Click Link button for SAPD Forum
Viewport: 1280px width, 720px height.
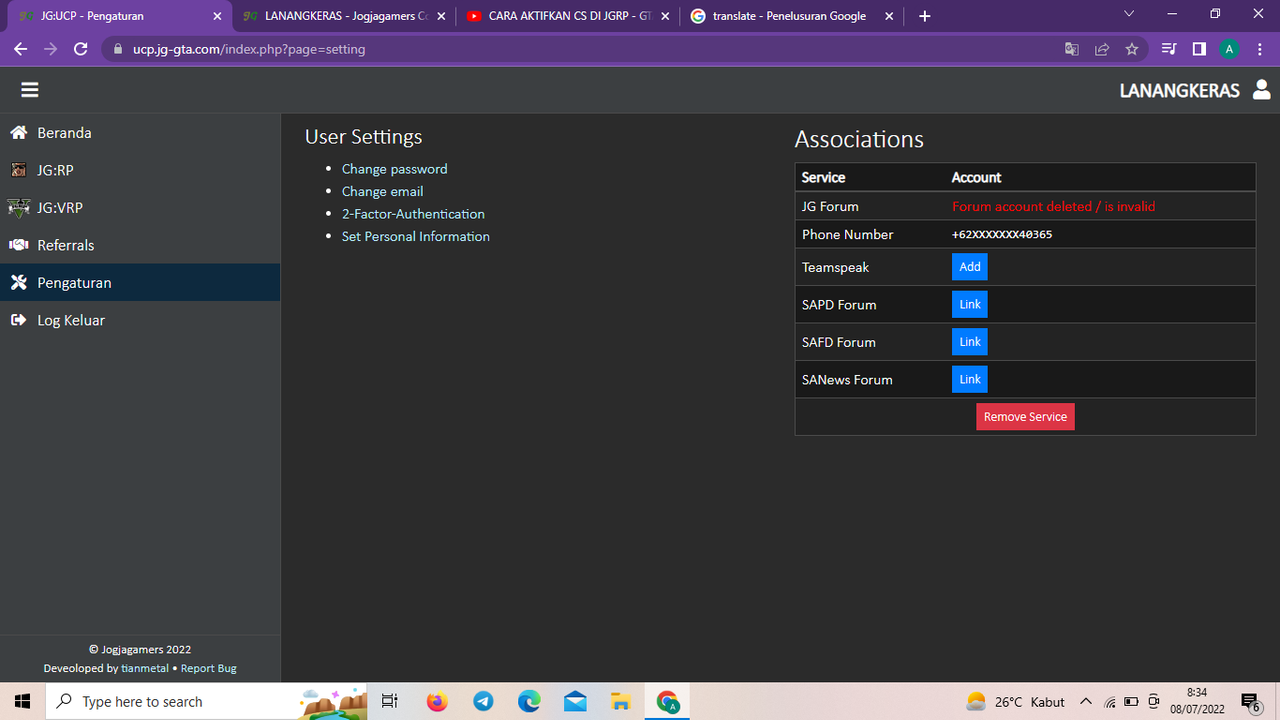(970, 304)
